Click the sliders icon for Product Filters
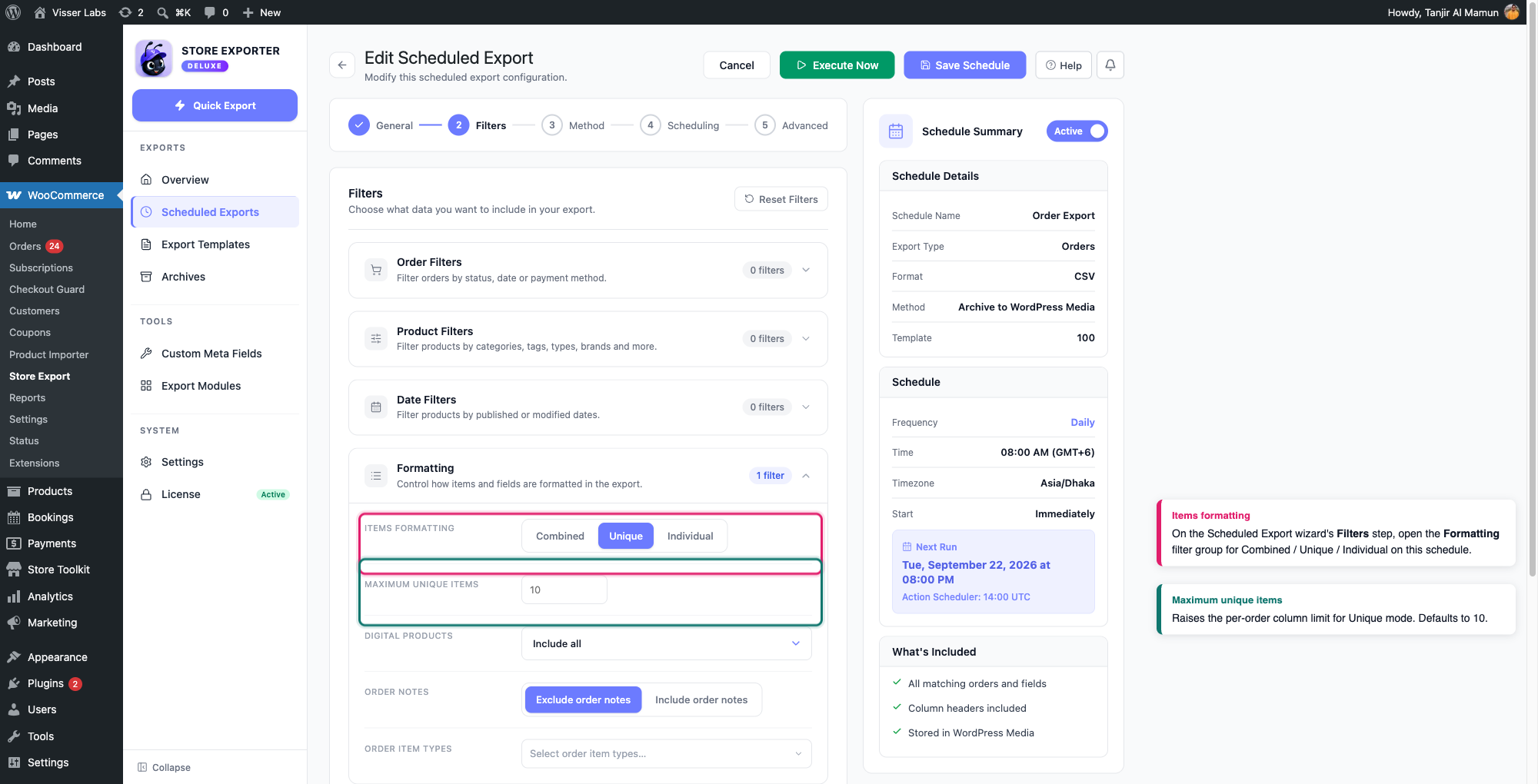 (x=376, y=338)
